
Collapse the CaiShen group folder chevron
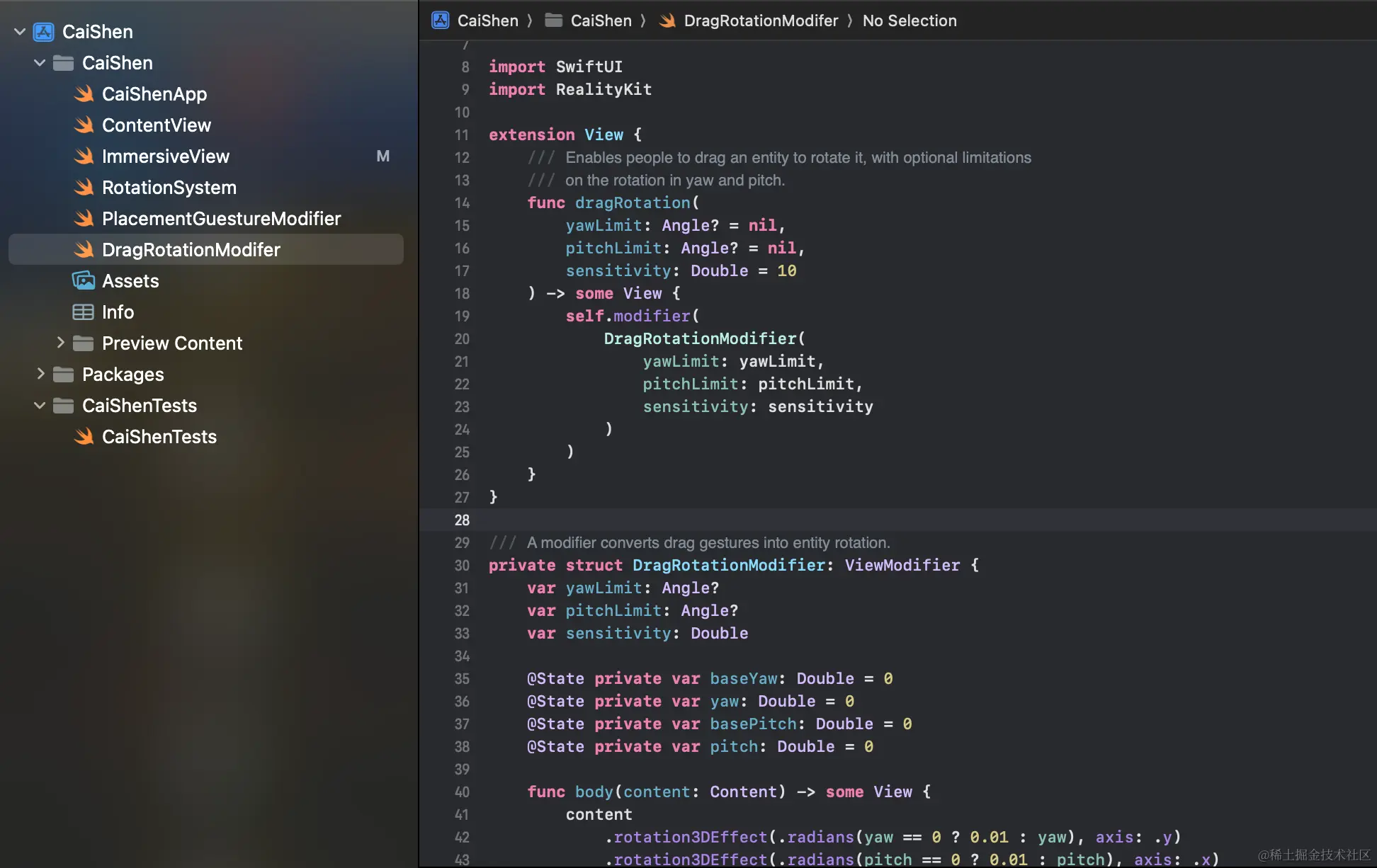tap(40, 63)
